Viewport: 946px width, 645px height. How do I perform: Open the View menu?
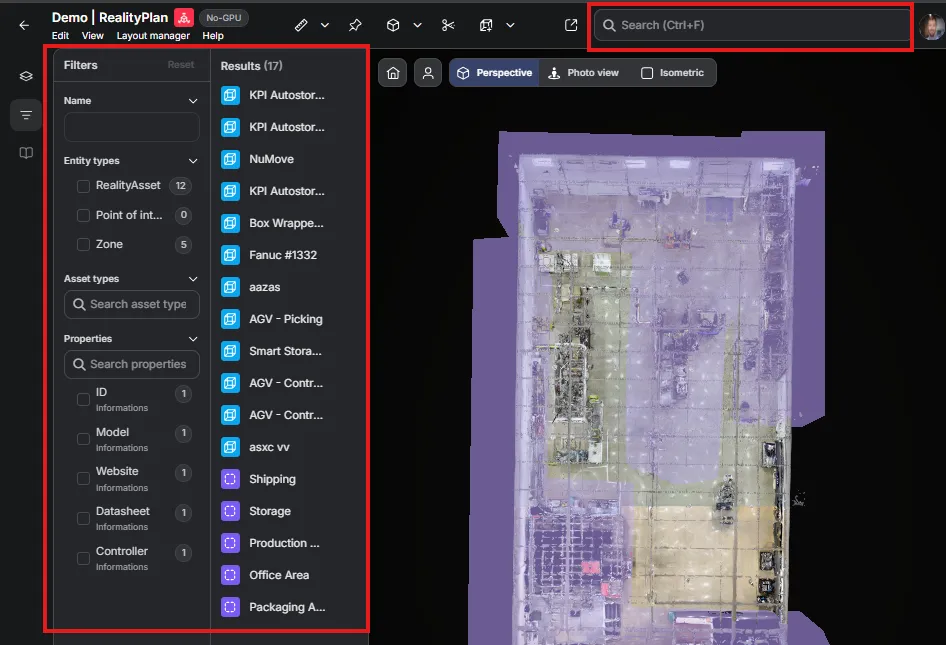coord(92,36)
